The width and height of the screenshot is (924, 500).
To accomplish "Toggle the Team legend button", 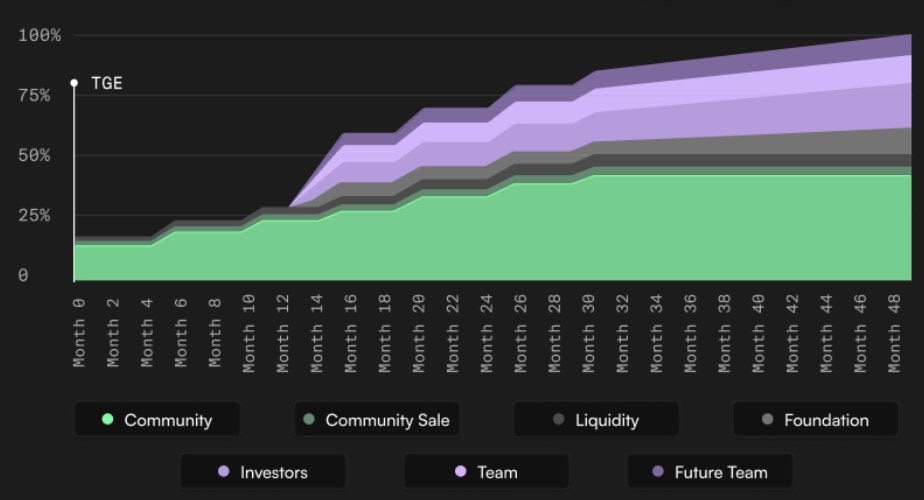I will click(486, 472).
